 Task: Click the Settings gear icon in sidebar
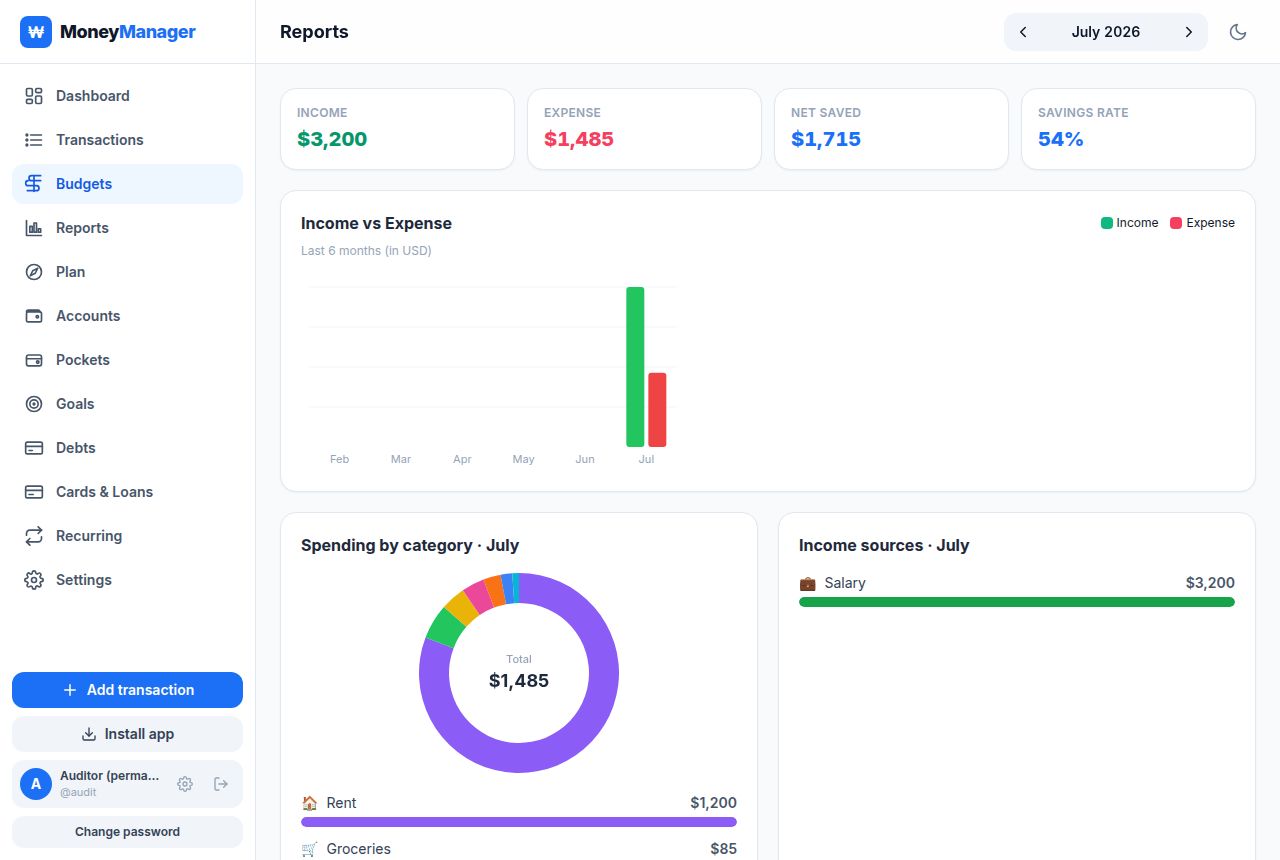[x=34, y=580]
